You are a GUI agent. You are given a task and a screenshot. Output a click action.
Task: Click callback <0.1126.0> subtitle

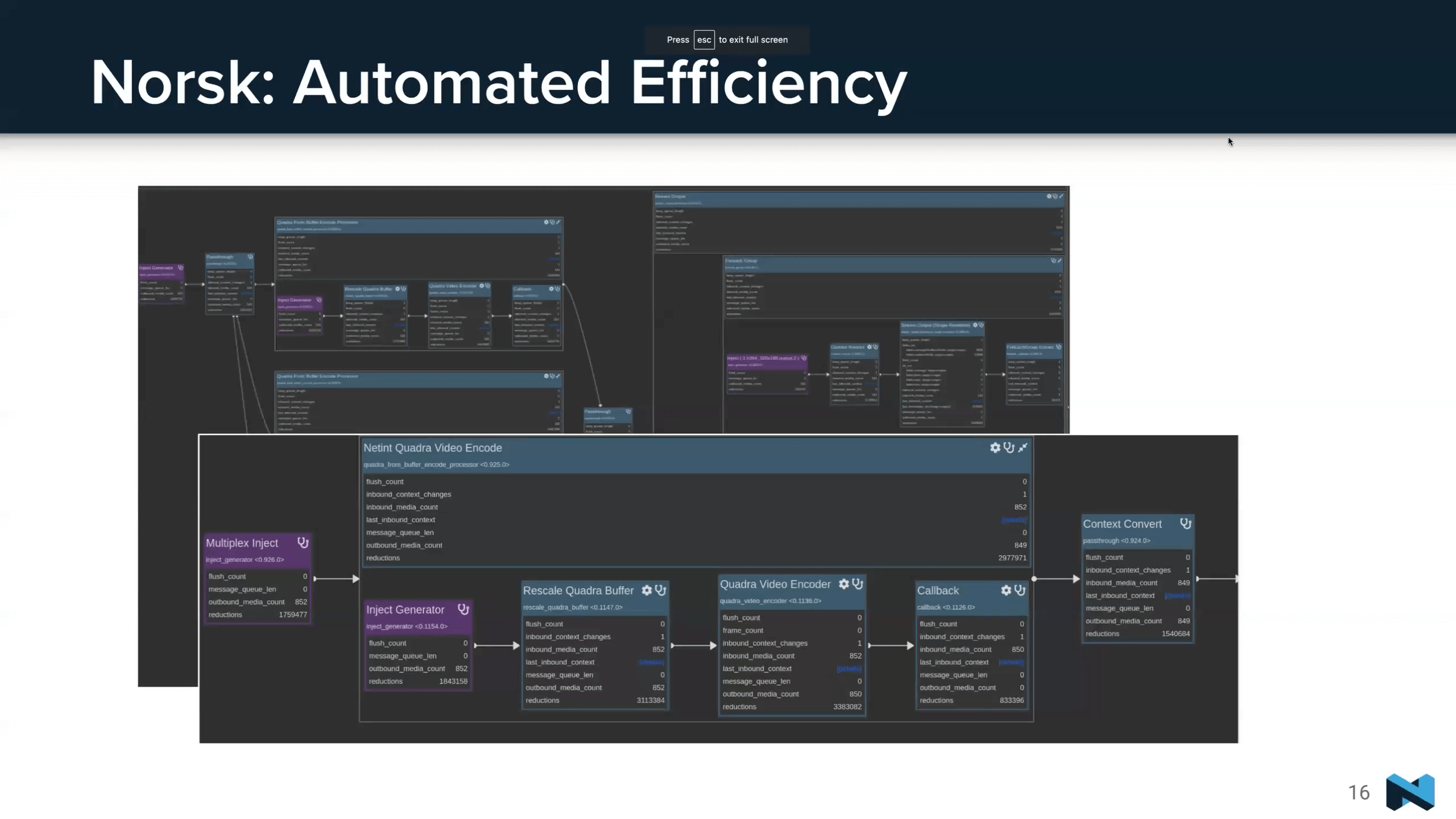click(x=946, y=607)
